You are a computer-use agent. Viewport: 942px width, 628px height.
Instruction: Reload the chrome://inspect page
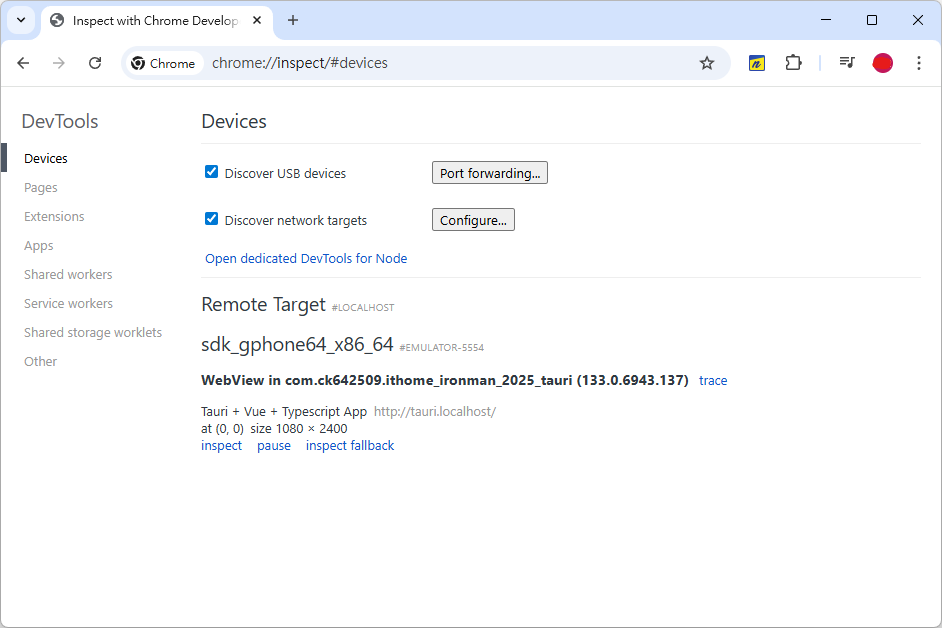(95, 63)
